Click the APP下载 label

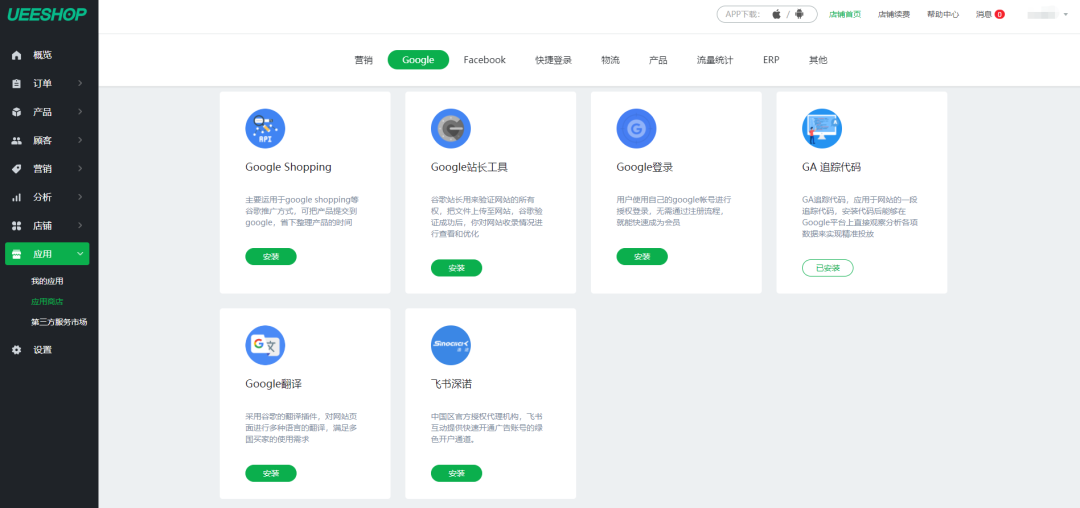(x=744, y=14)
